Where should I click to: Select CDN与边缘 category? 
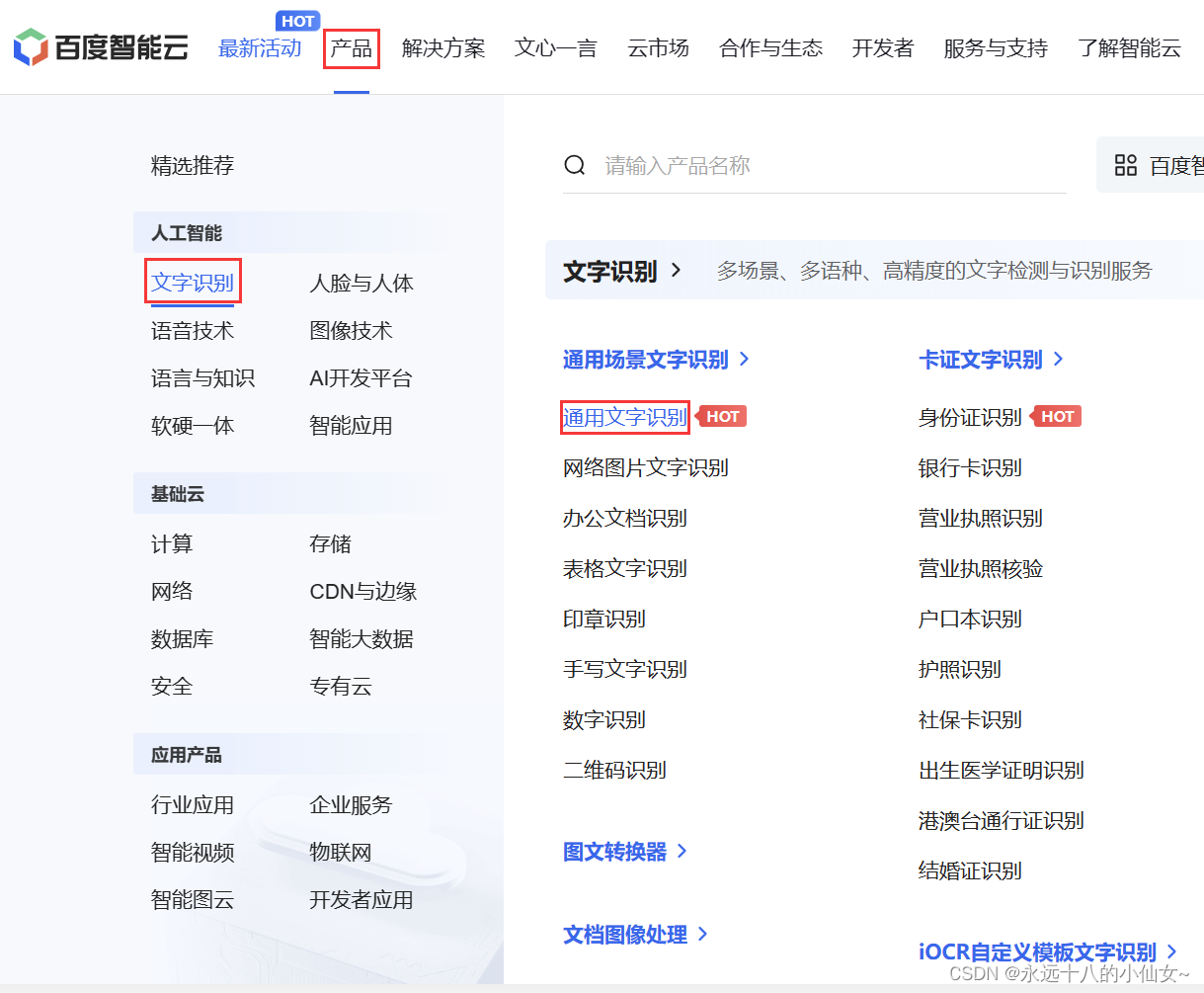click(363, 591)
